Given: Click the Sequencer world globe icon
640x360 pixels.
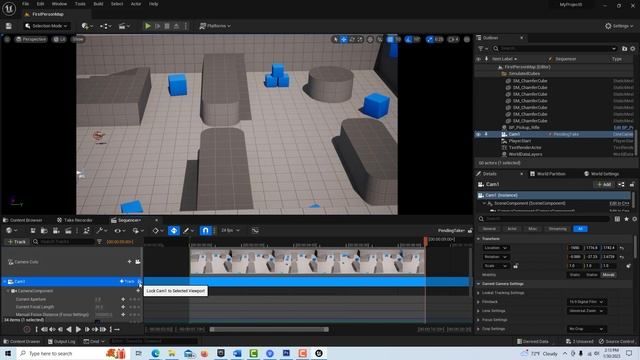Looking at the screenshot, I should [11, 231].
